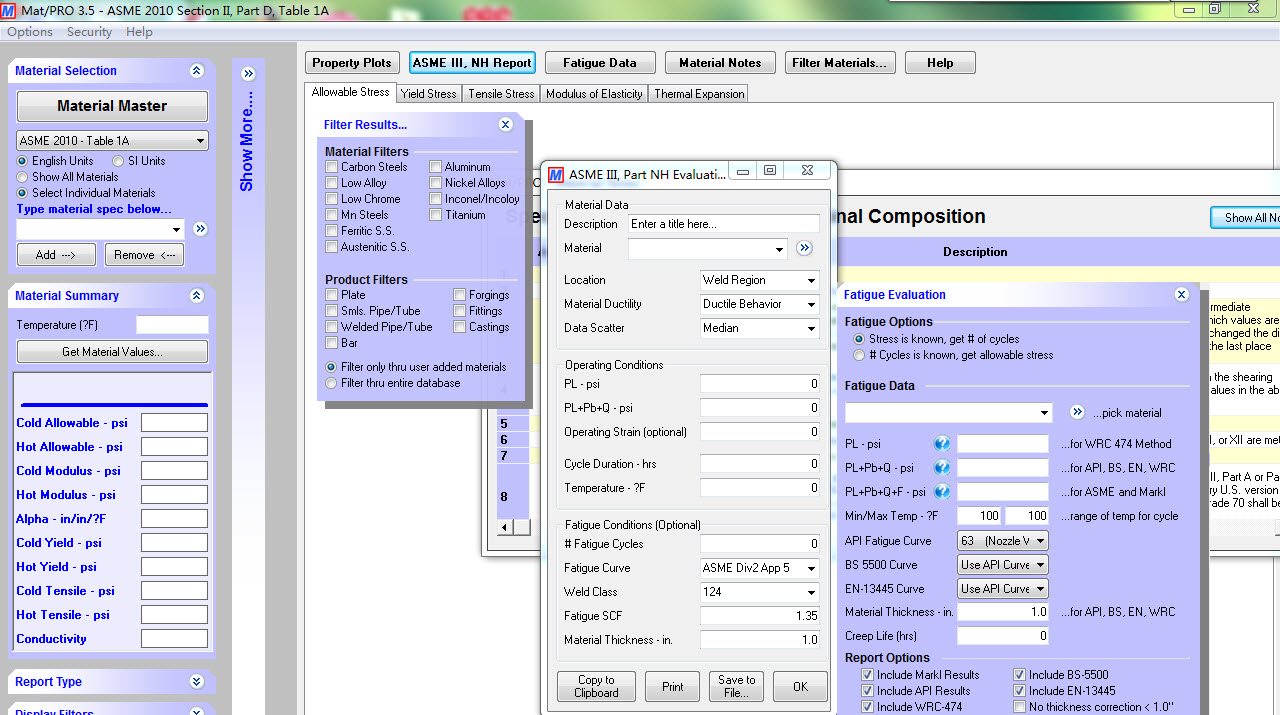Image resolution: width=1280 pixels, height=715 pixels.
Task: Minimize the ASME III Part NH dialog
Action: point(742,171)
